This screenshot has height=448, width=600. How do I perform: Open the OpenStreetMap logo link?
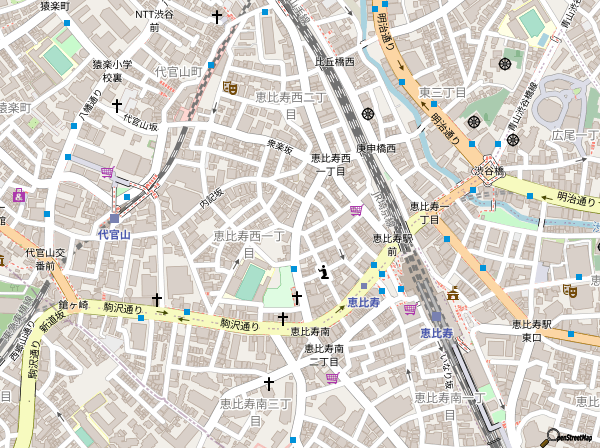pyautogui.click(x=568, y=438)
